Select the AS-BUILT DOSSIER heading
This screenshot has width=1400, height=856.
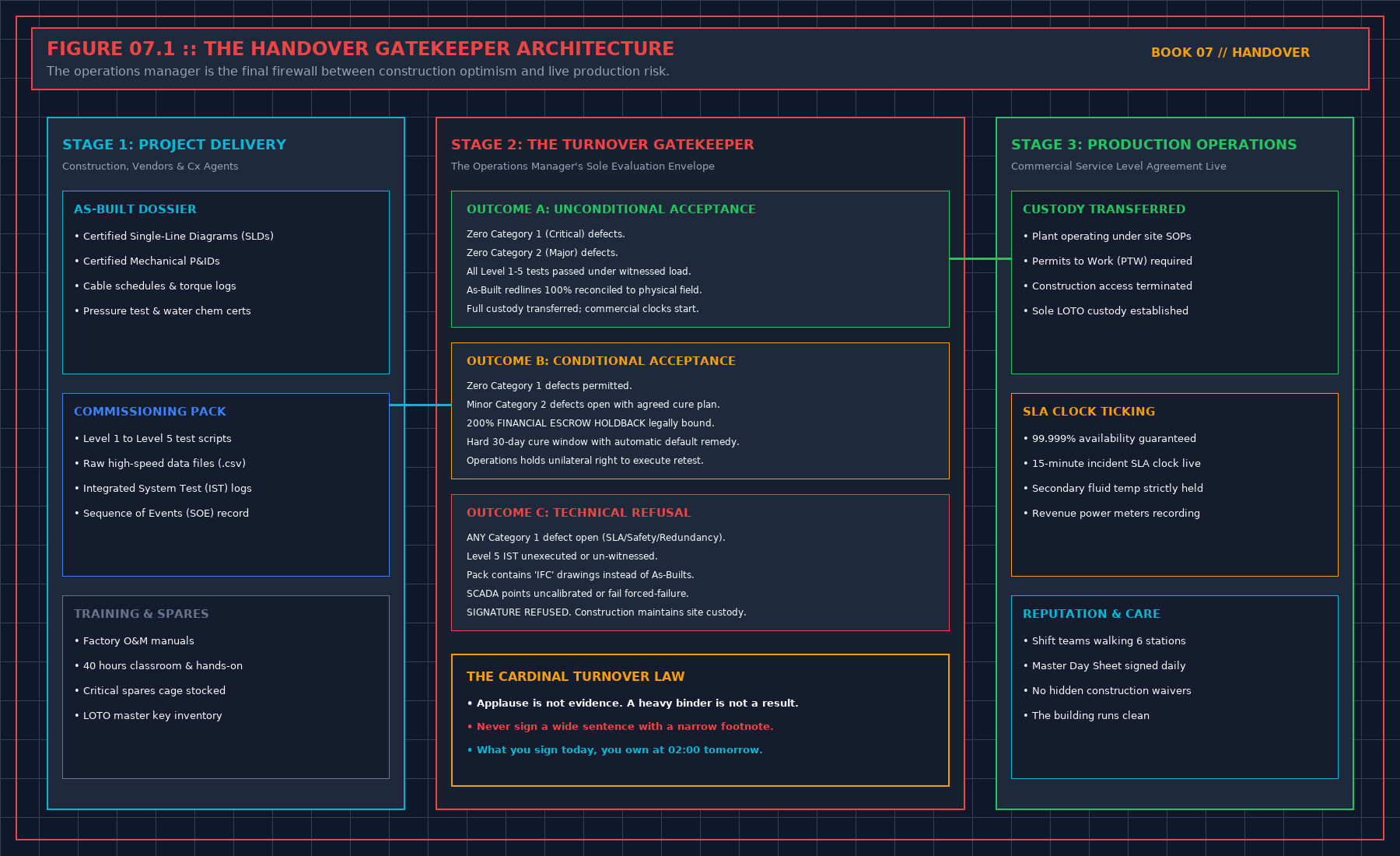(135, 209)
